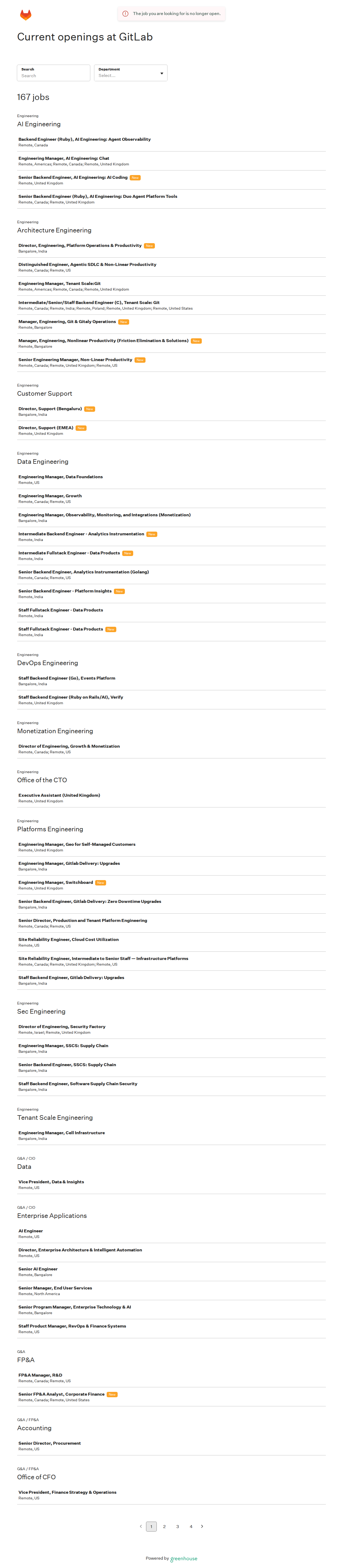Image resolution: width=343 pixels, height=1568 pixels.
Task: Click the Search input field
Action: pyautogui.click(x=54, y=73)
